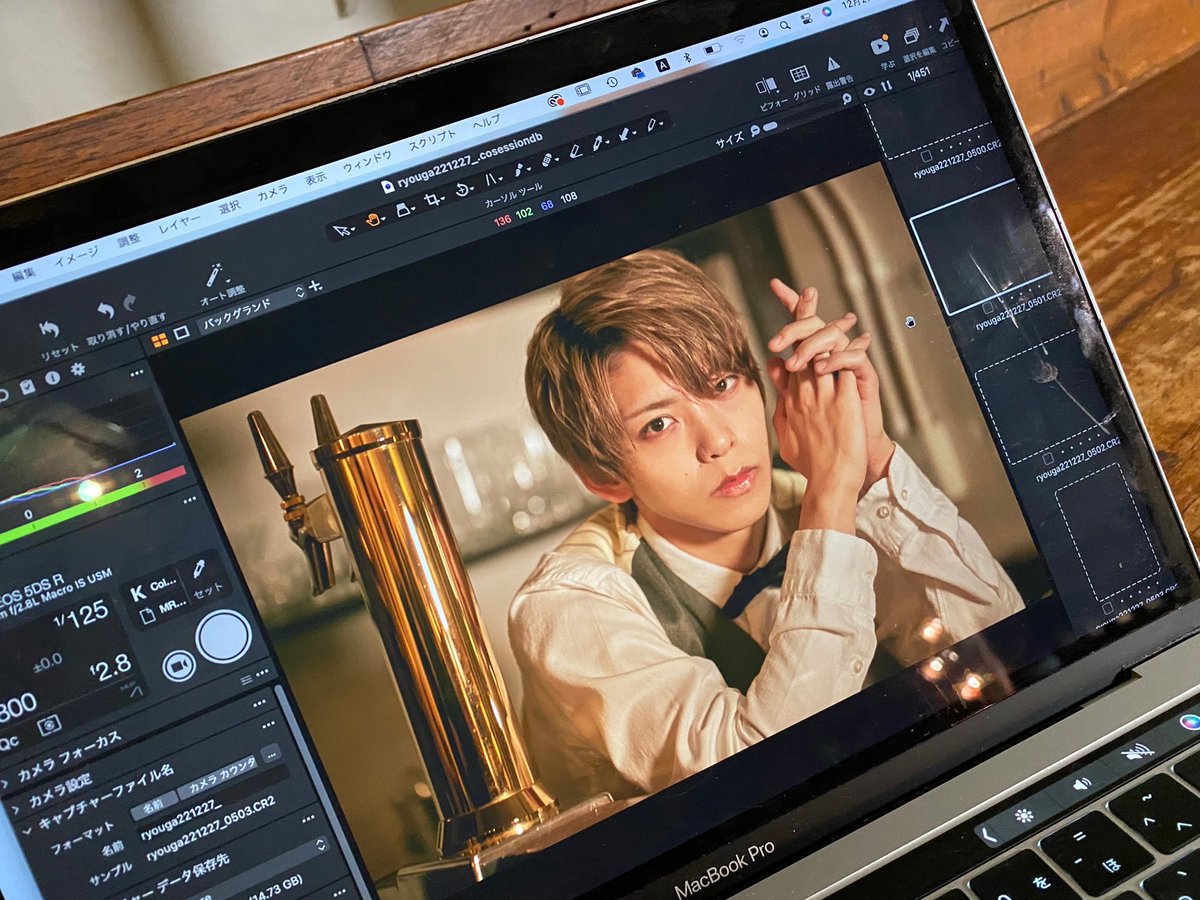Open the Adjustments (調整) menu
The width and height of the screenshot is (1200, 900).
129,240
